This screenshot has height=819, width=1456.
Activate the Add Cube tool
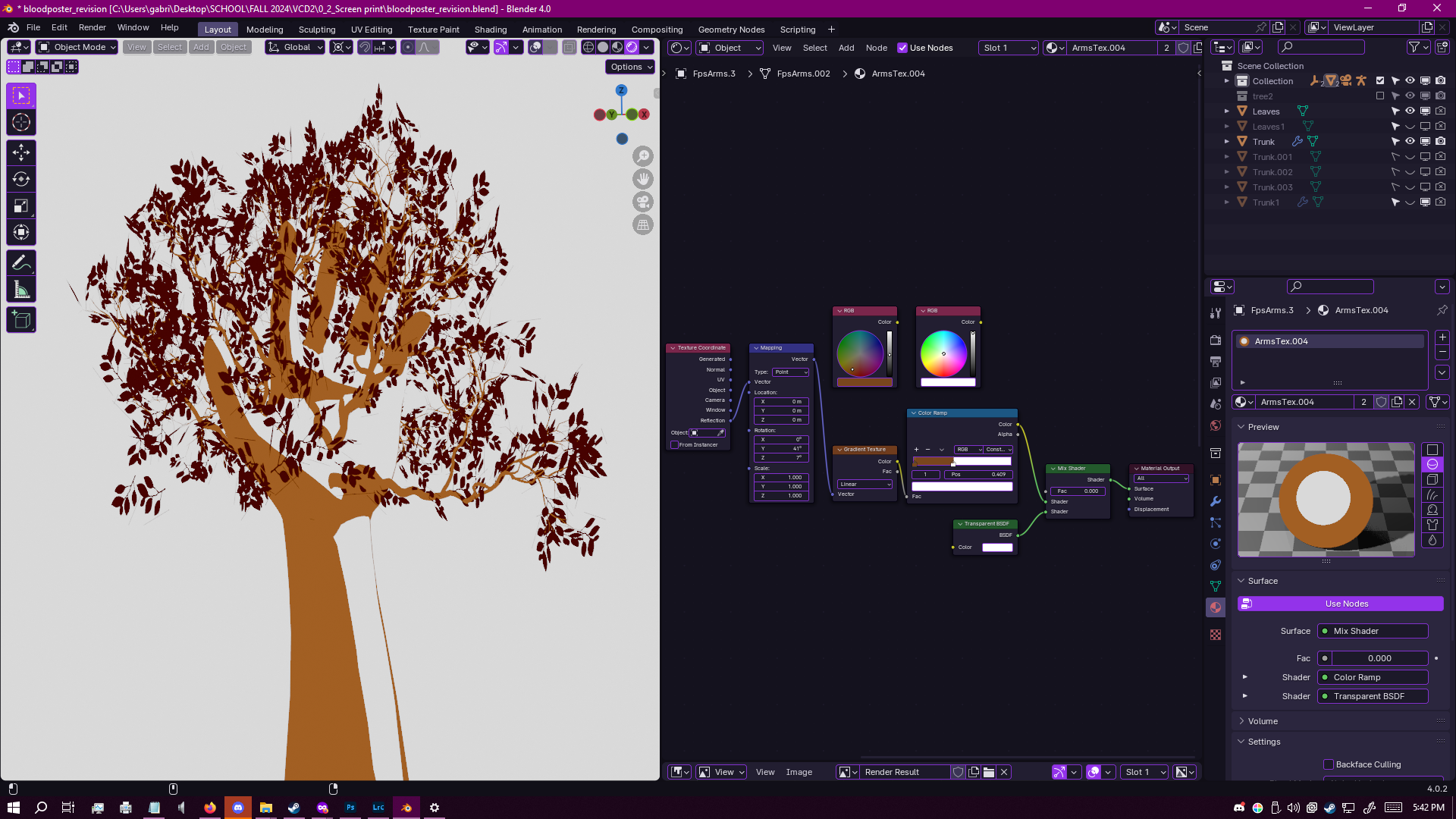click(21, 320)
